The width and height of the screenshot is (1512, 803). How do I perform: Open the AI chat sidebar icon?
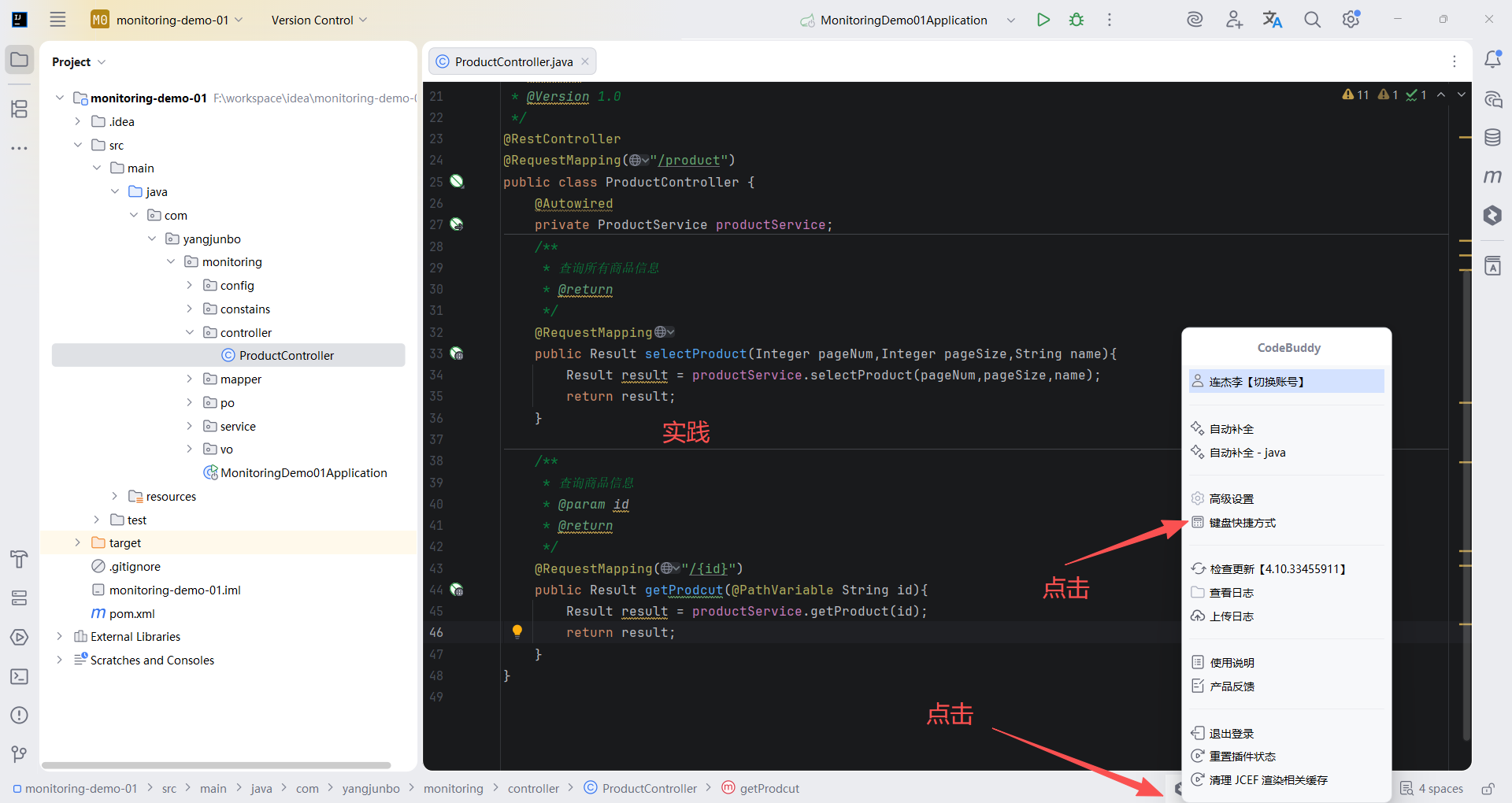[x=1492, y=99]
